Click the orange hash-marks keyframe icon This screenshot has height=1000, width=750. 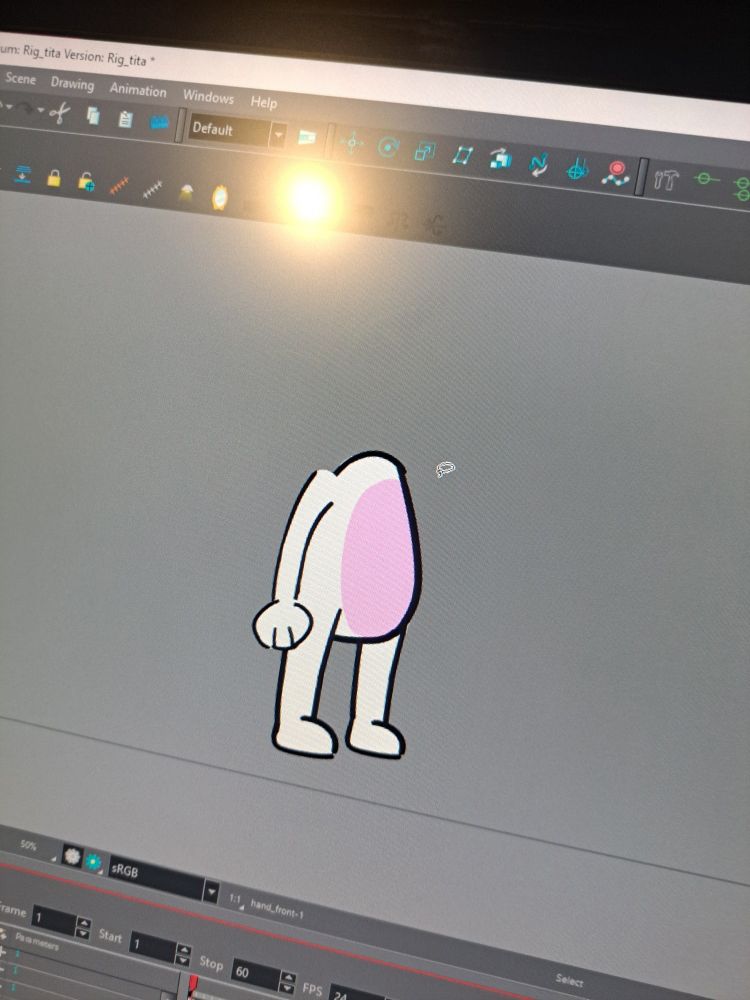(x=119, y=186)
